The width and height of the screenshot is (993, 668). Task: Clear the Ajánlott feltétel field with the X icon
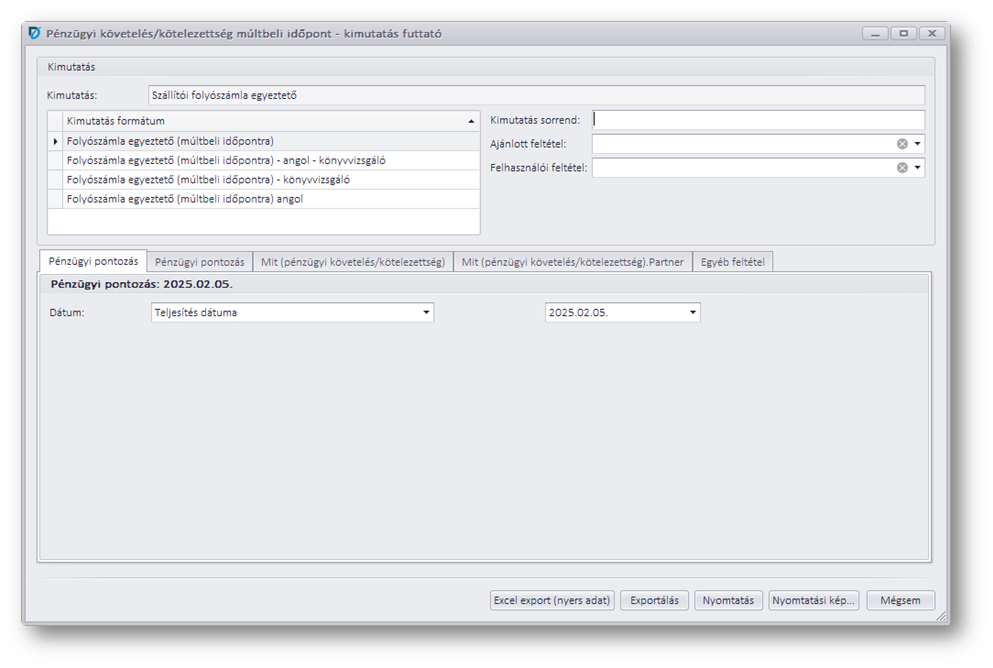[902, 144]
